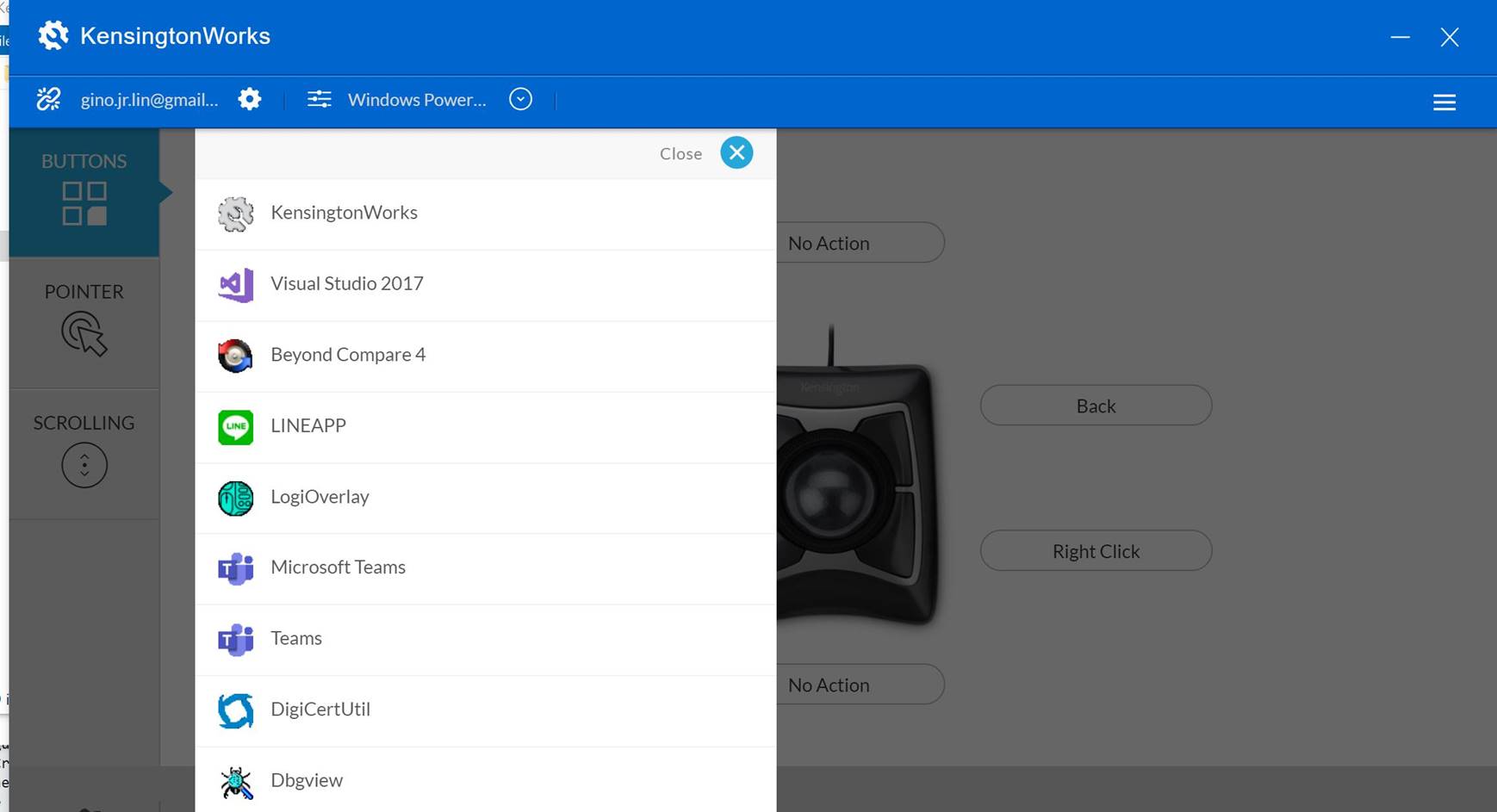Click the profile sliders icon
Screen dimensions: 1497x812
tap(319, 99)
